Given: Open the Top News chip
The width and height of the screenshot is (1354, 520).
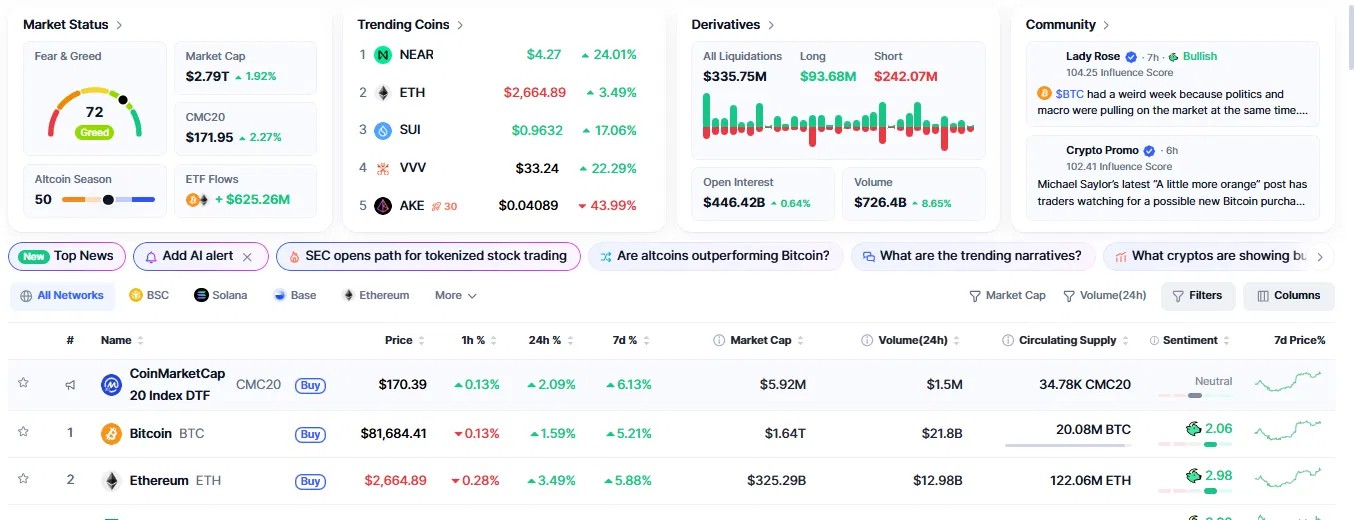Looking at the screenshot, I should click(67, 257).
